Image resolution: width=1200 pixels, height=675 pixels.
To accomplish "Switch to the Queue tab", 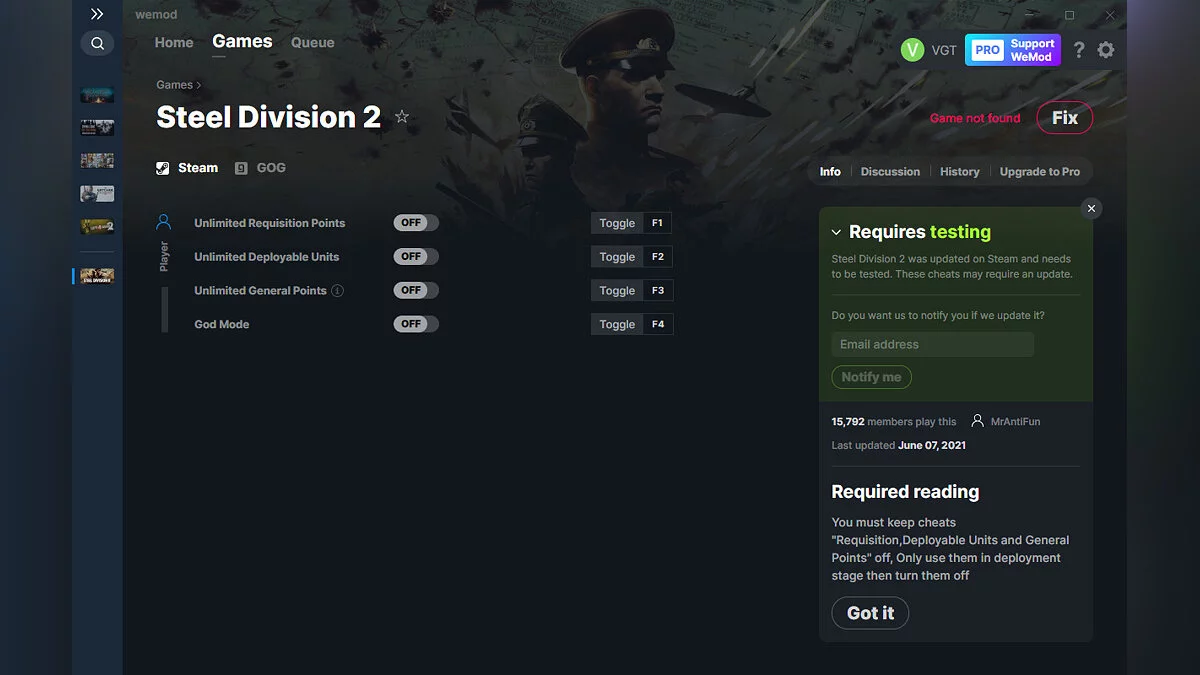I will [x=312, y=43].
